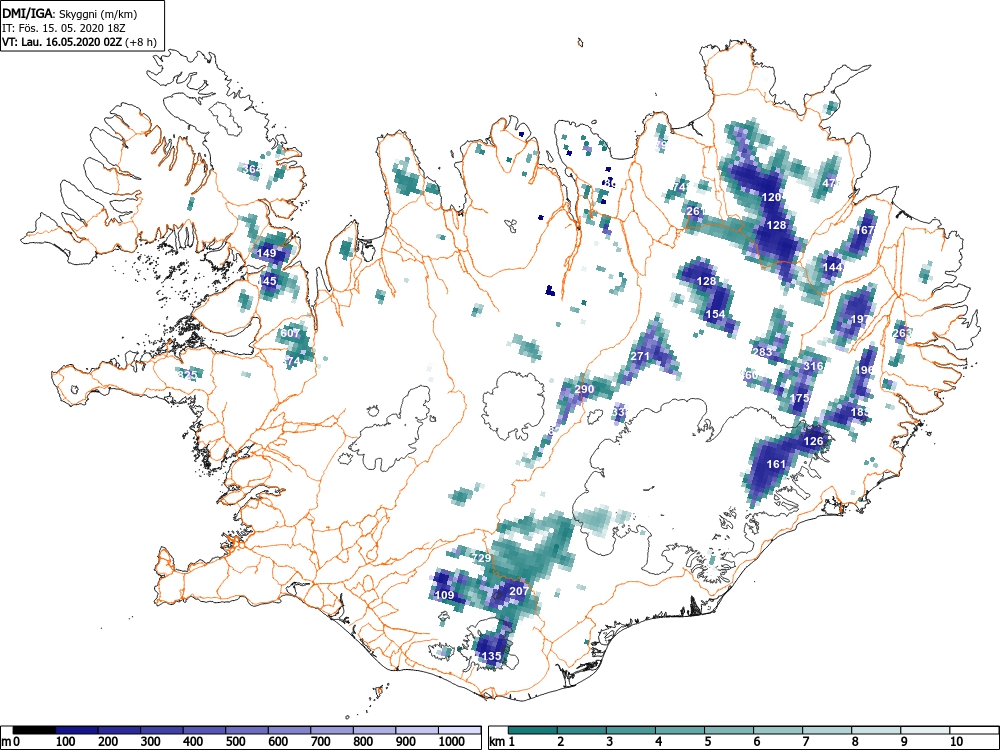Click the 500 label on the meter legend
The image size is (1000, 750).
pos(235,742)
